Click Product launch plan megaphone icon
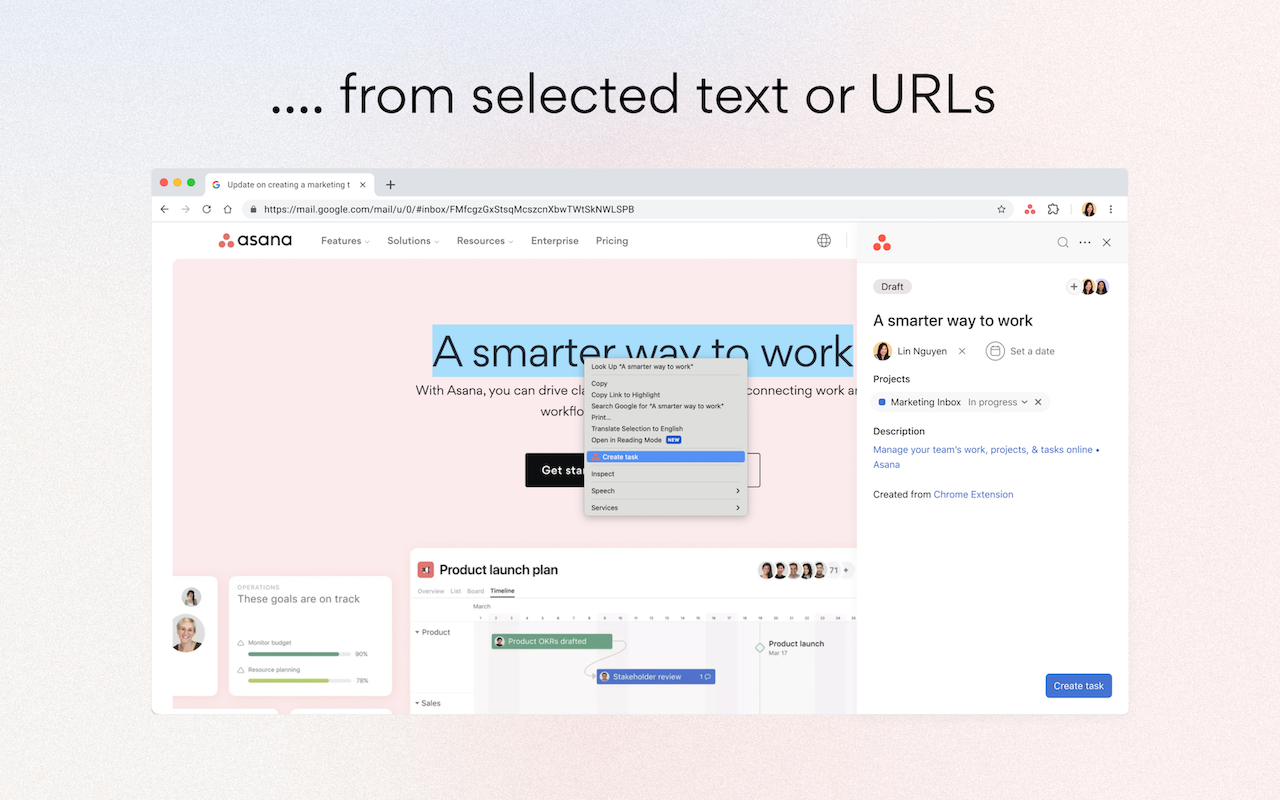This screenshot has height=800, width=1280. (x=426, y=570)
